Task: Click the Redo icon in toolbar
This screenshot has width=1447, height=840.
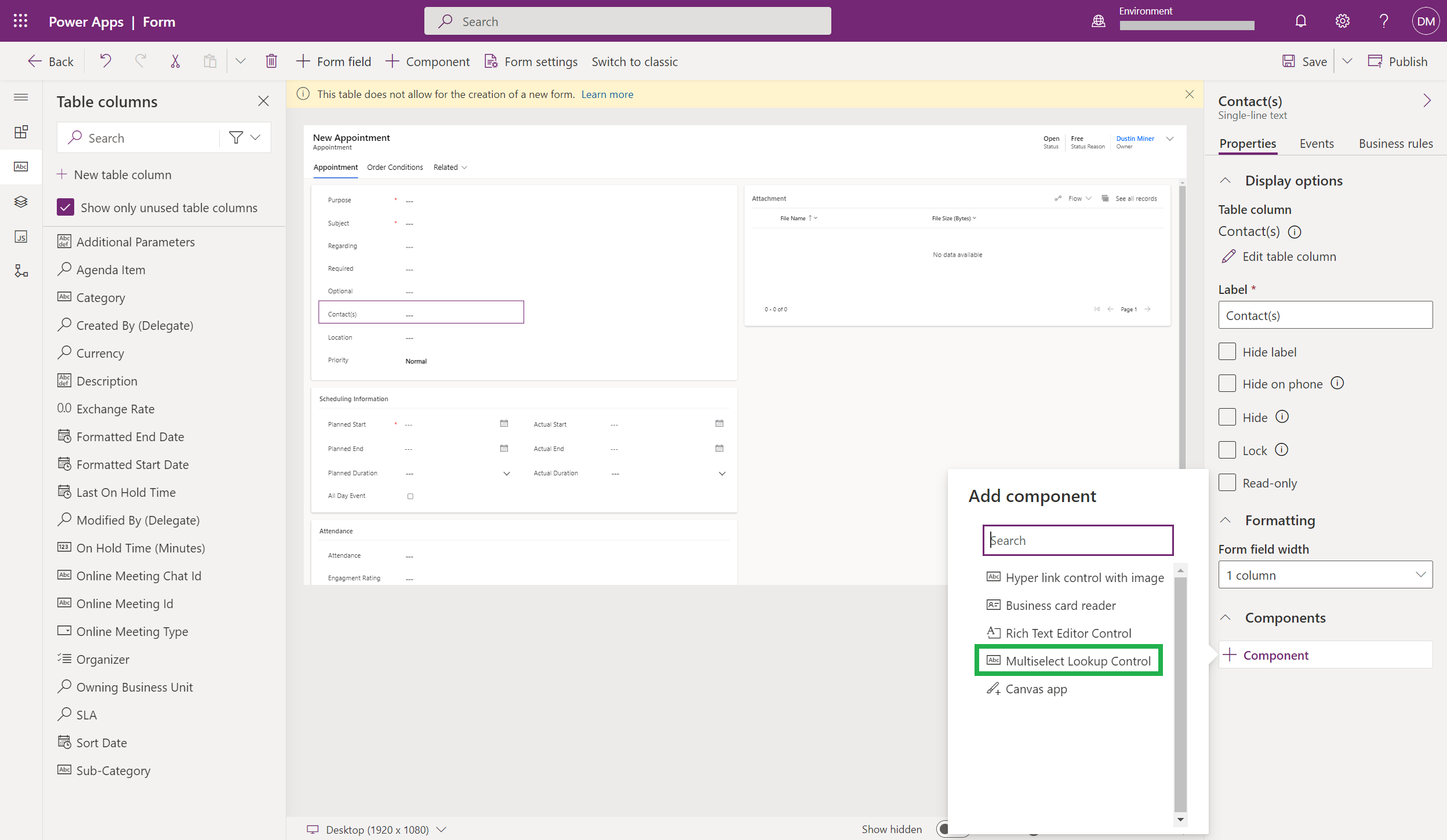Action: click(x=140, y=61)
